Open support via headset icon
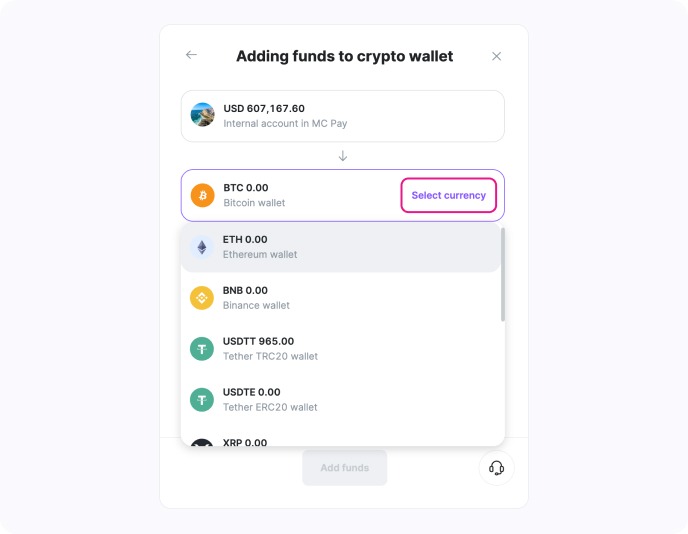This screenshot has width=688, height=534. coord(497,468)
